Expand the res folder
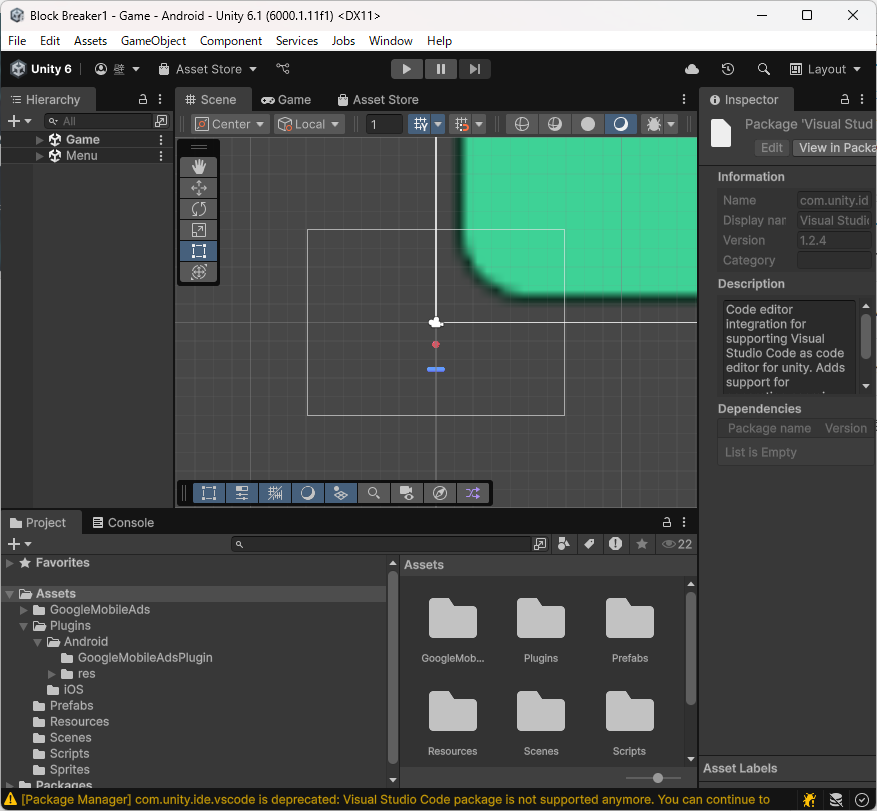877x811 pixels. tap(51, 674)
